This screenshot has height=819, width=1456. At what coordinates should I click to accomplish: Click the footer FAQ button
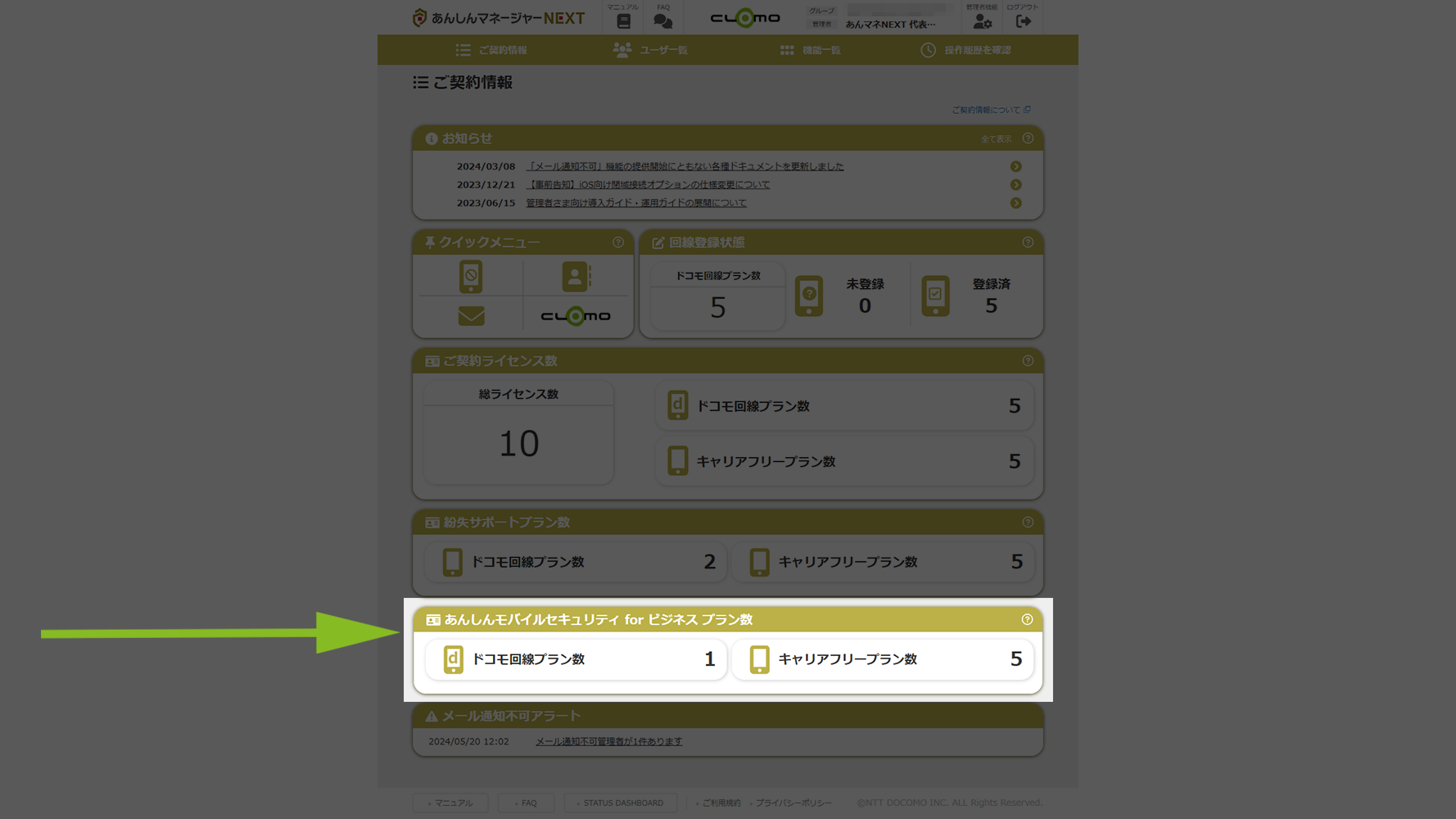526,803
